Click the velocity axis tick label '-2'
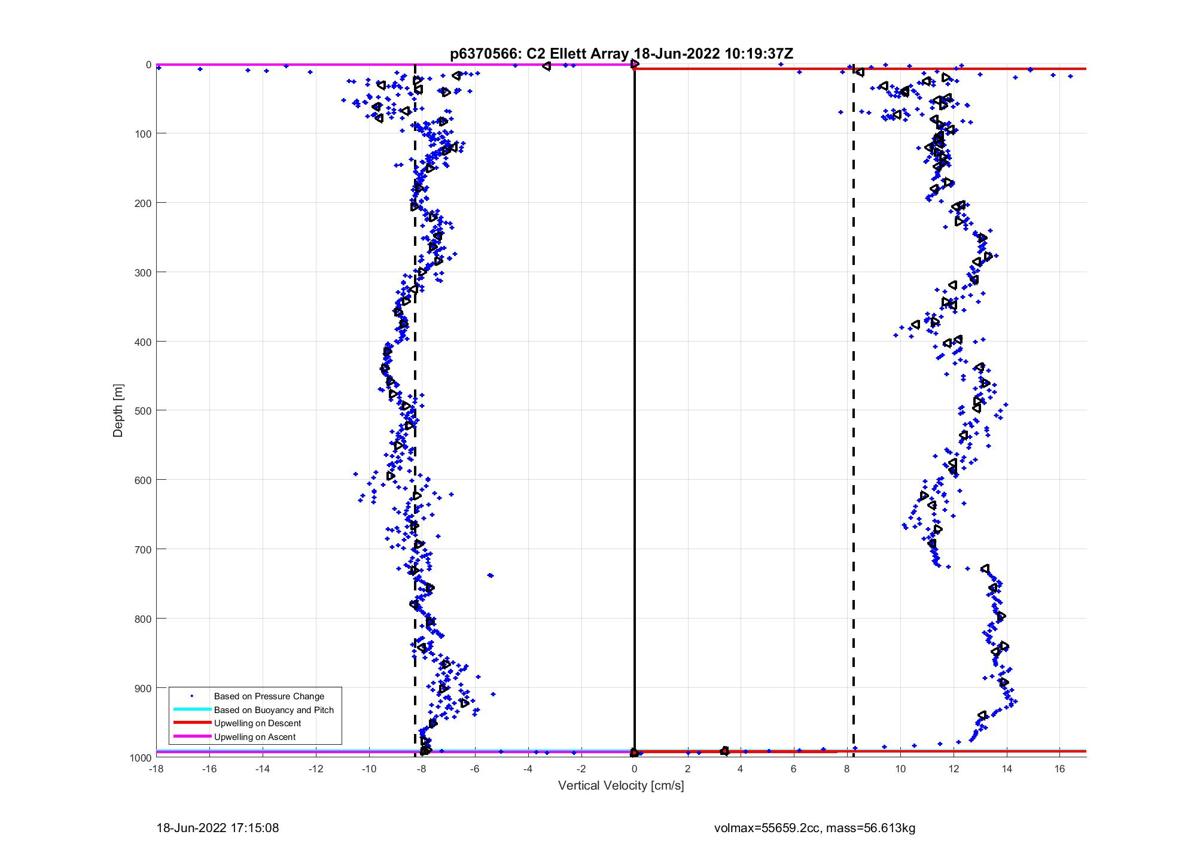This screenshot has height=851, width=1200. click(581, 769)
